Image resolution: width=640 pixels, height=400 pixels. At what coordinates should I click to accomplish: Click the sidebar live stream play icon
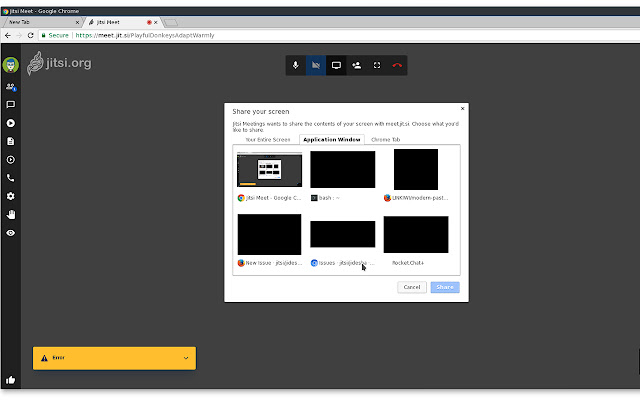click(11, 123)
